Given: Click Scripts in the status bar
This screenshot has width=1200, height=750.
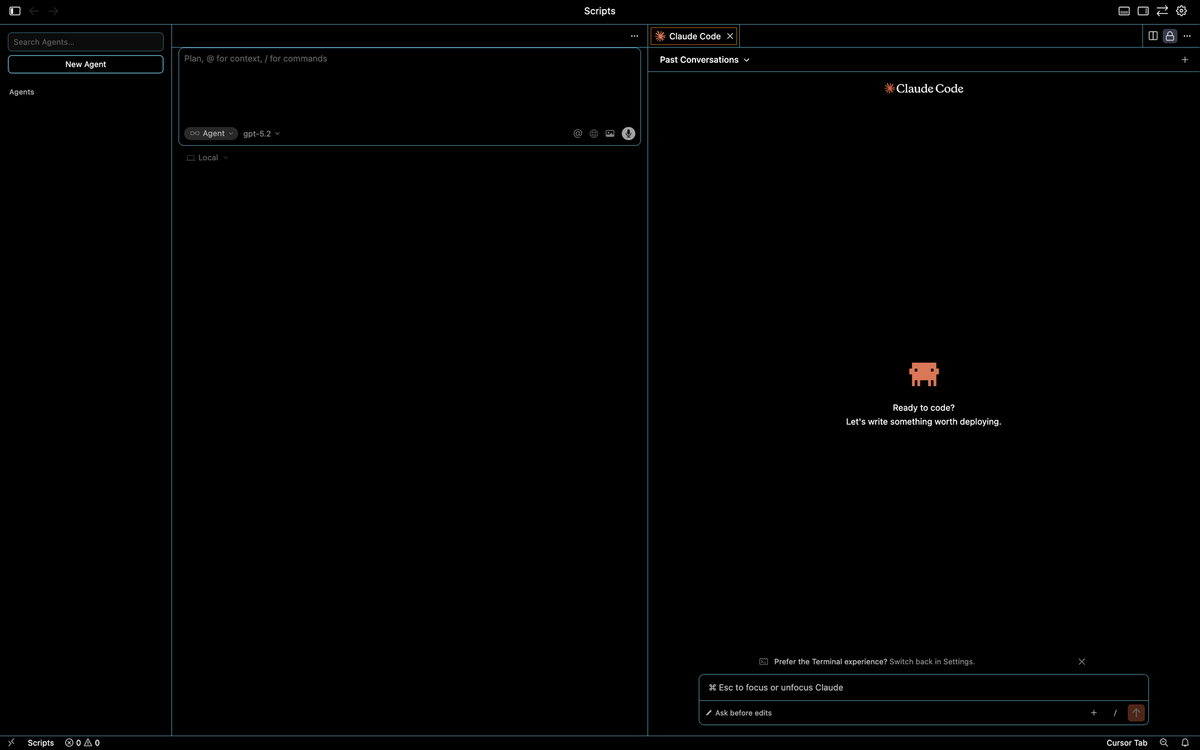Looking at the screenshot, I should tap(41, 743).
